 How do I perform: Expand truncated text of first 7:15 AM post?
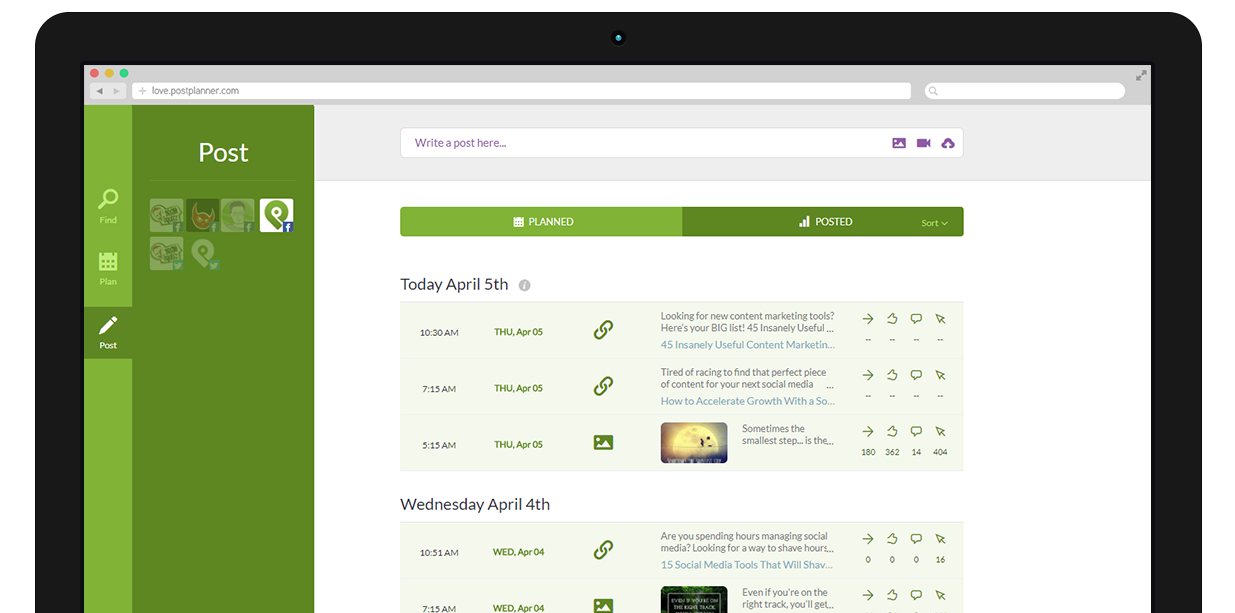pyautogui.click(x=830, y=385)
